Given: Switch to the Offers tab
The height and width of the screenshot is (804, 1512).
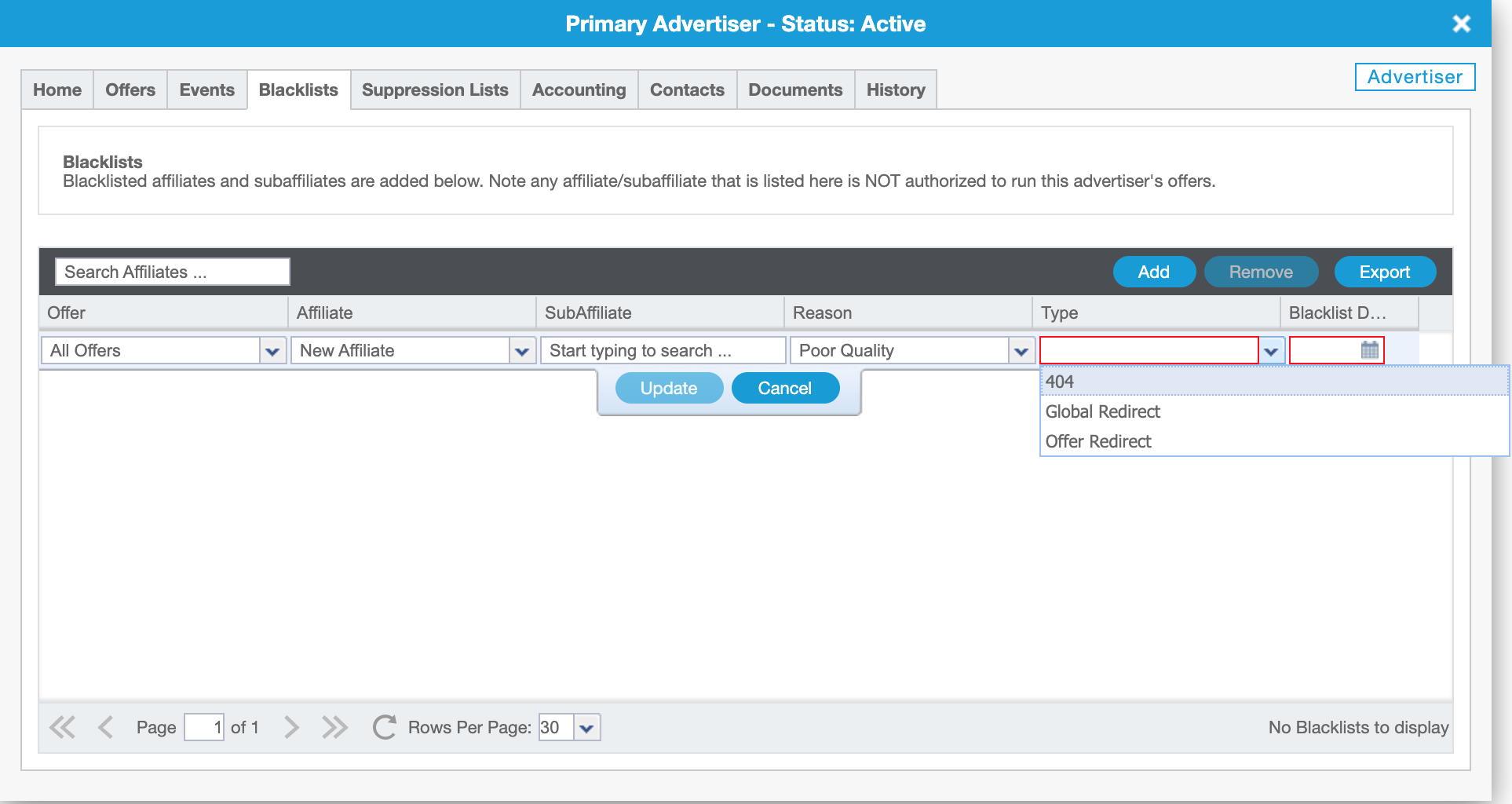Looking at the screenshot, I should tap(130, 90).
